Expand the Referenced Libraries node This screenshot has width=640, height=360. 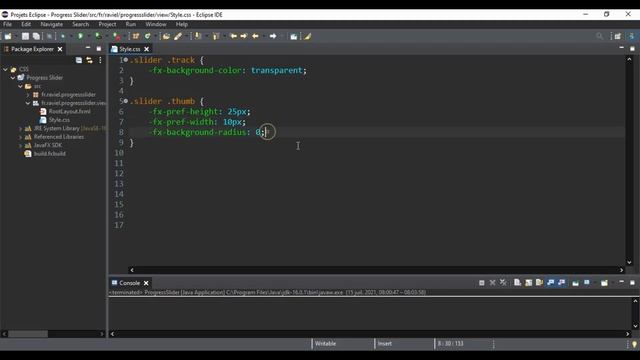(x=20, y=137)
